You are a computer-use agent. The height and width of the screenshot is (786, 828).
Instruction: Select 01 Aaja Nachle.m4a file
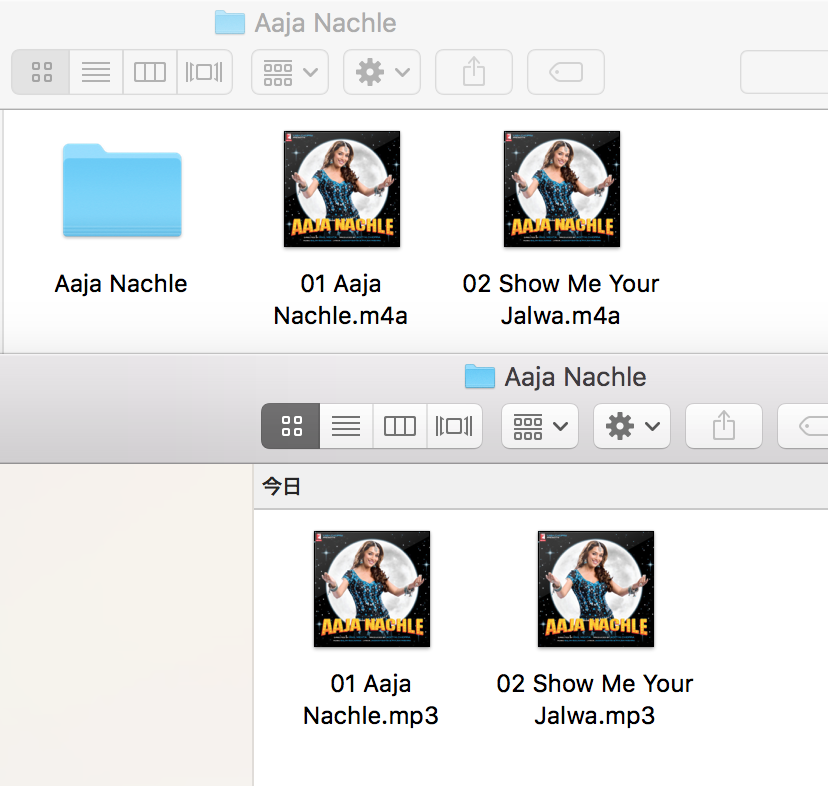click(x=342, y=189)
